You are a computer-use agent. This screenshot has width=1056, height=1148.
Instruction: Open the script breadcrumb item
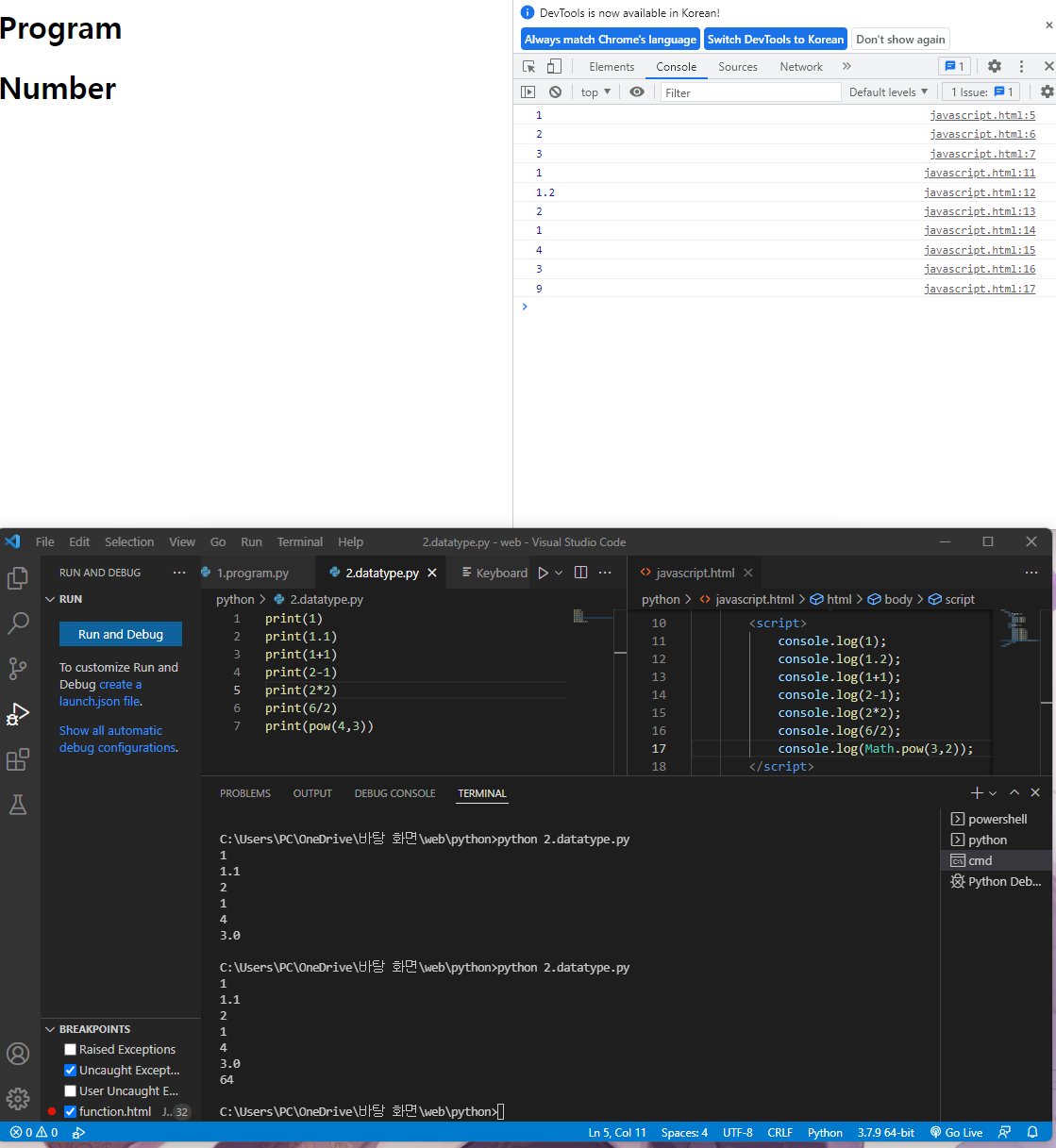(951, 599)
